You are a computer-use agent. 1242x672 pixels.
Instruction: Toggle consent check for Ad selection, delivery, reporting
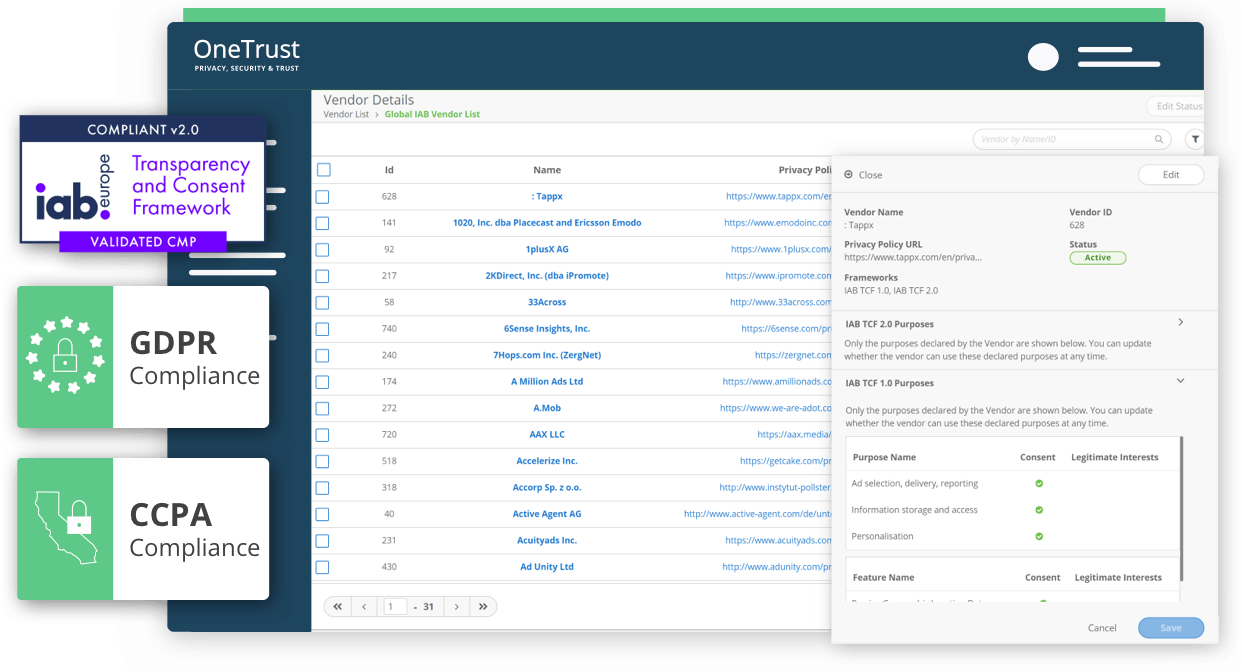point(1039,484)
